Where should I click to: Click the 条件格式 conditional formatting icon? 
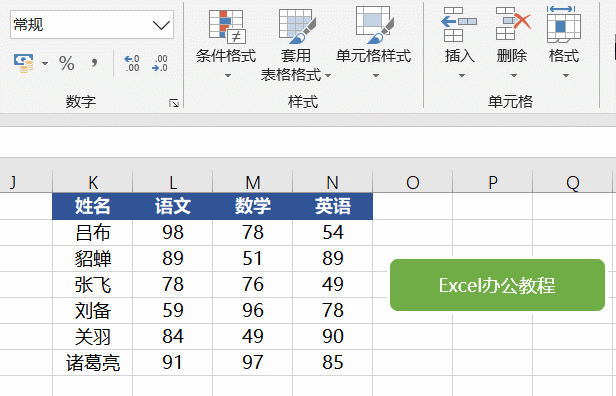click(x=227, y=27)
